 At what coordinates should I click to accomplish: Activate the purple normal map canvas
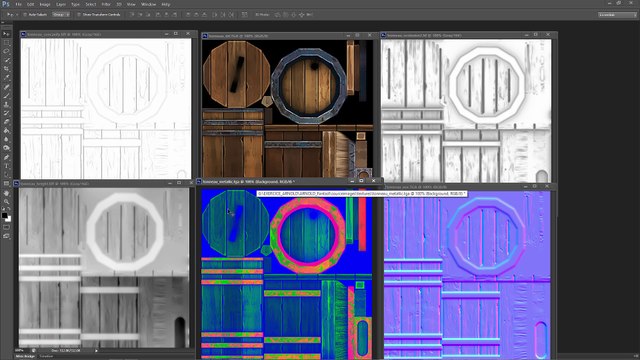click(467, 274)
